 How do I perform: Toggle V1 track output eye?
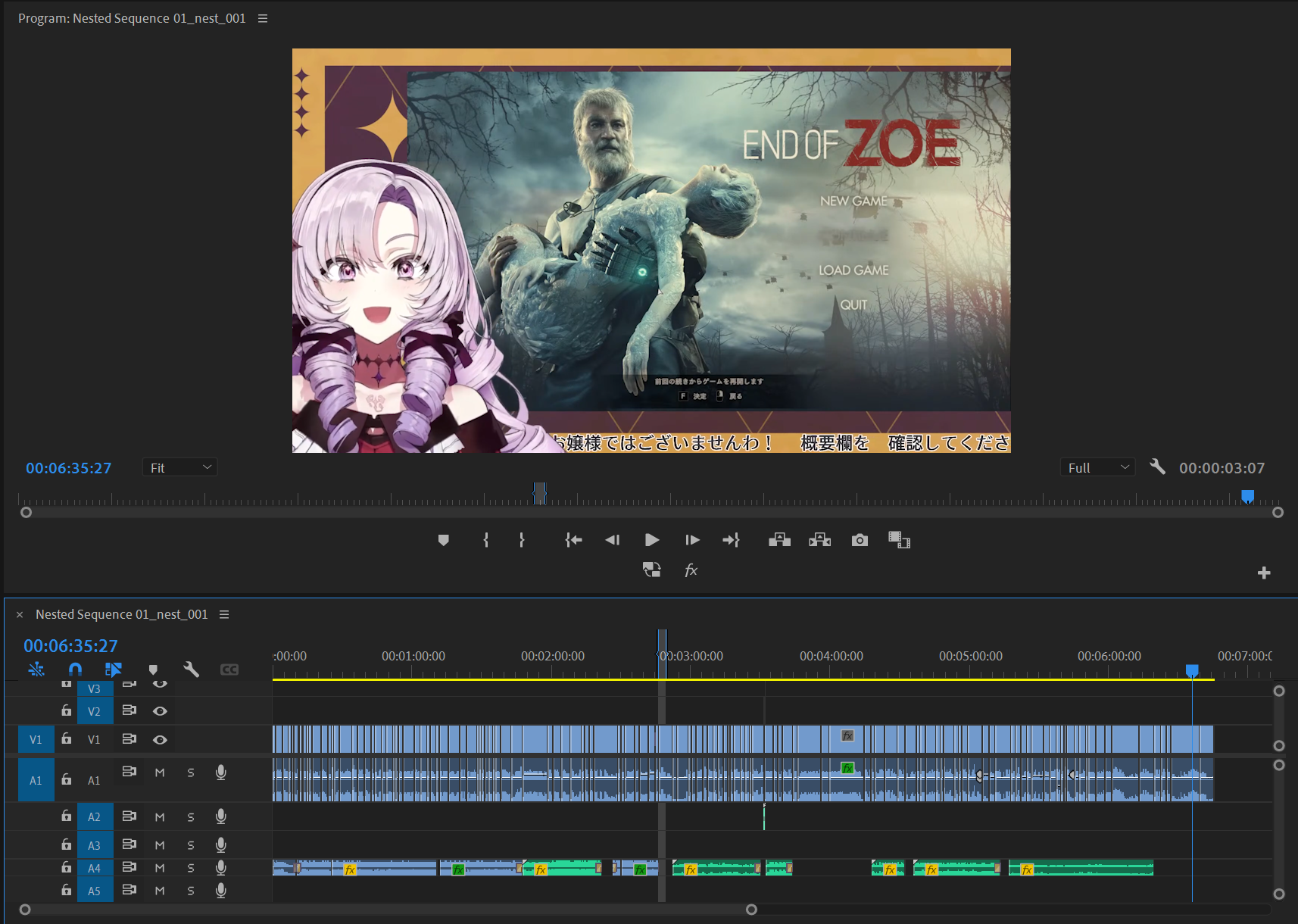click(160, 740)
